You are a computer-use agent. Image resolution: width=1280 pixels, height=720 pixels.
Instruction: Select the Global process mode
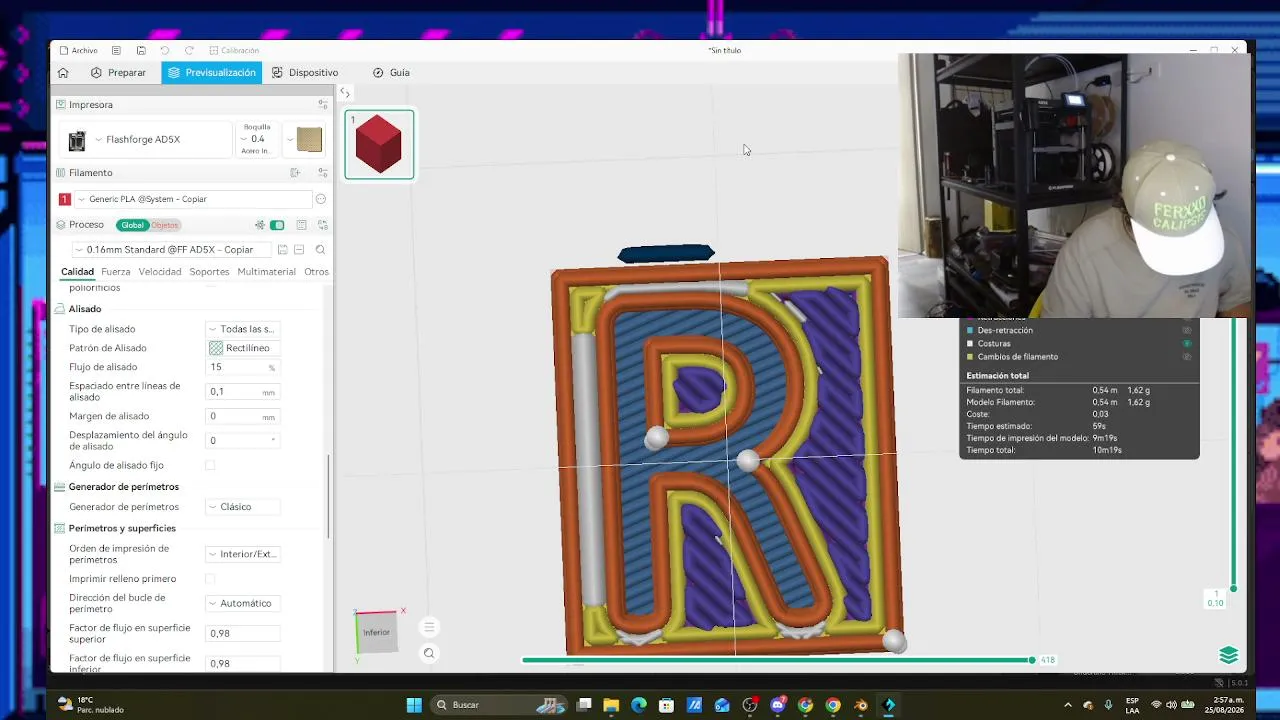(132, 225)
